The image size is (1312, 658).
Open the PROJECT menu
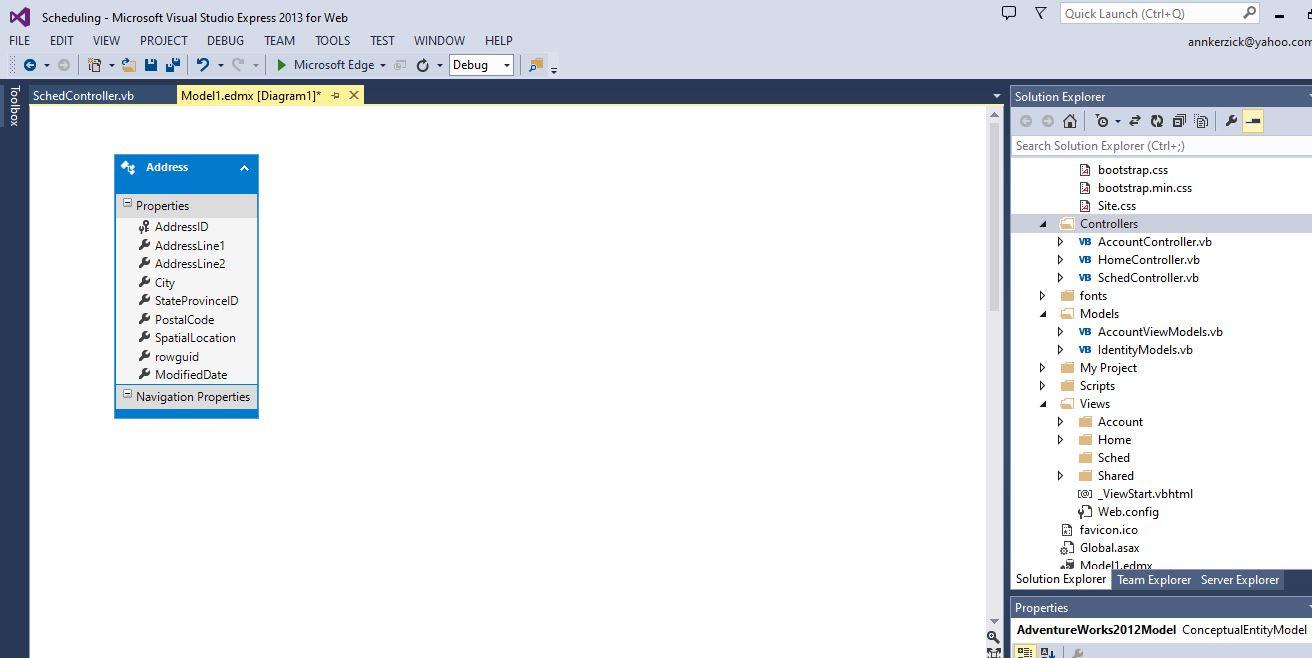163,40
